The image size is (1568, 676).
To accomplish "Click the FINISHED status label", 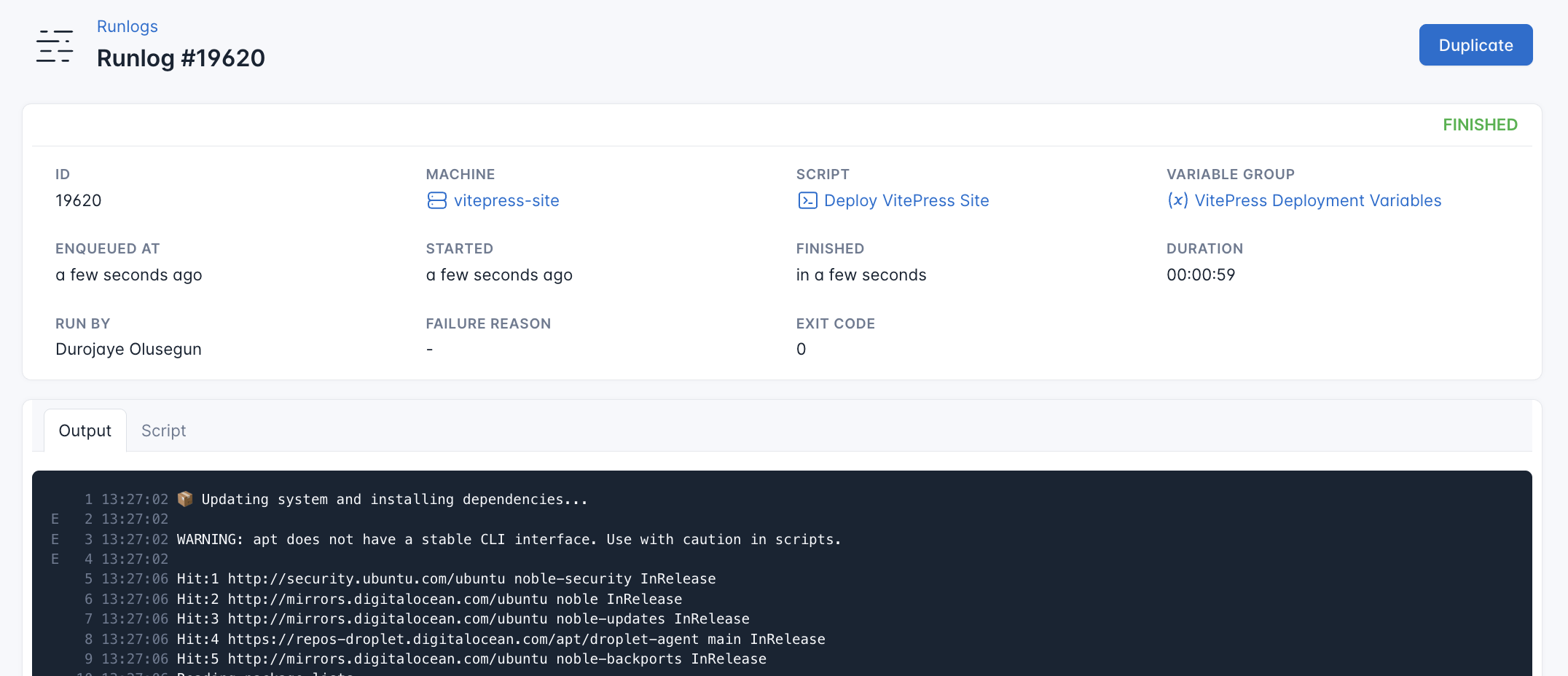I will point(1480,125).
